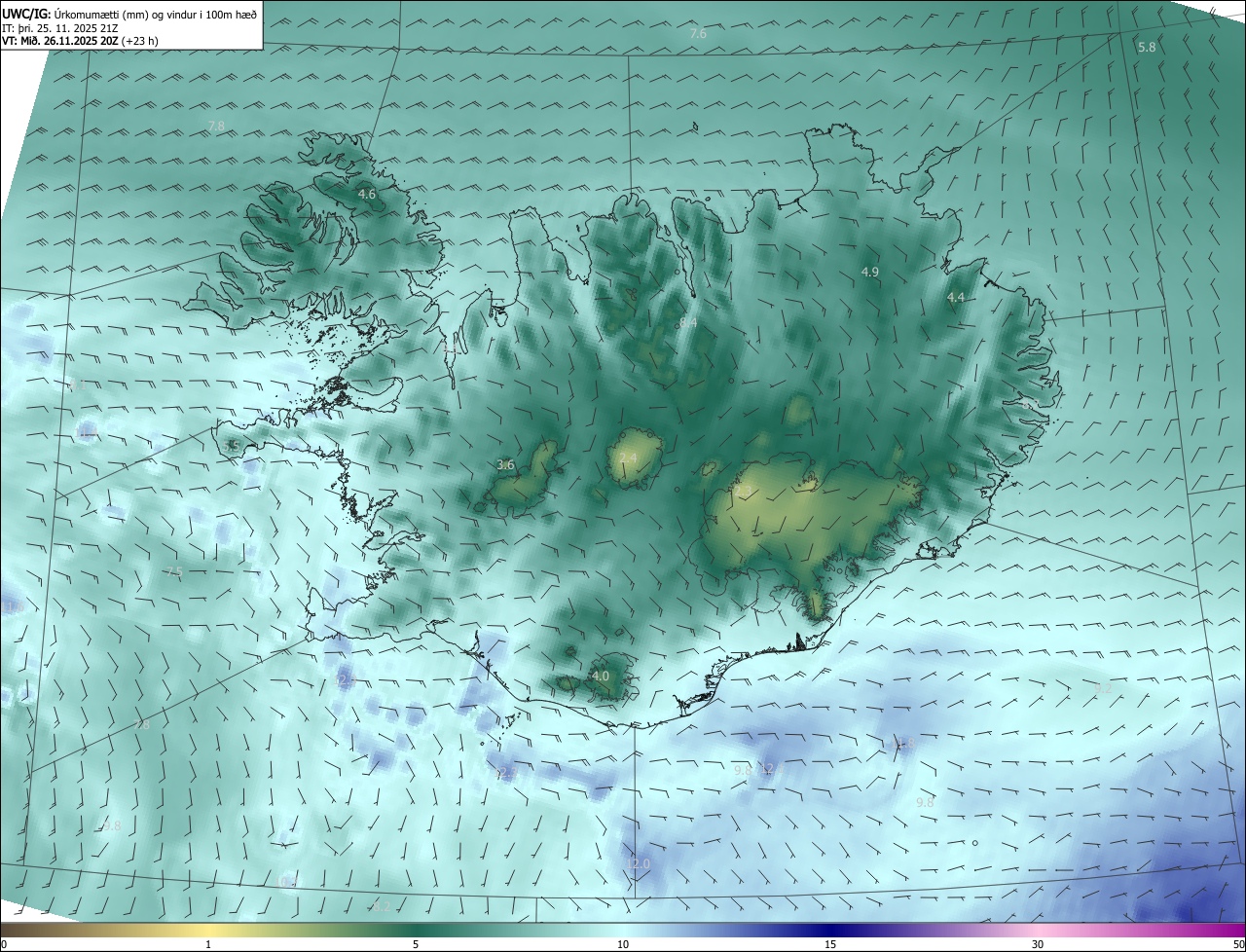
Task: Click the colorbar tick label '10'
Action: 623,944
